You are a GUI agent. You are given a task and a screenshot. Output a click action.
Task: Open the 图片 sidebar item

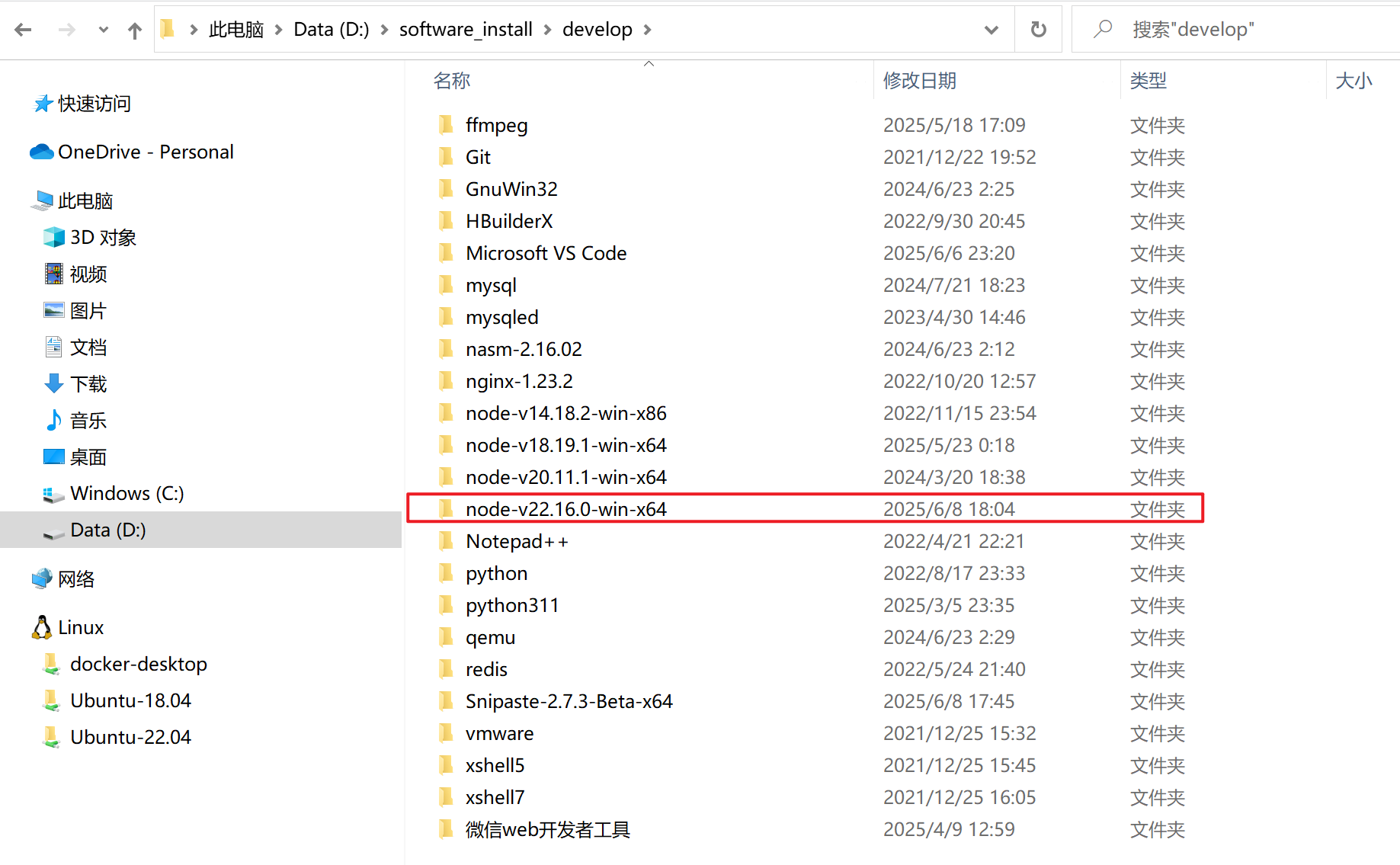pyautogui.click(x=53, y=310)
